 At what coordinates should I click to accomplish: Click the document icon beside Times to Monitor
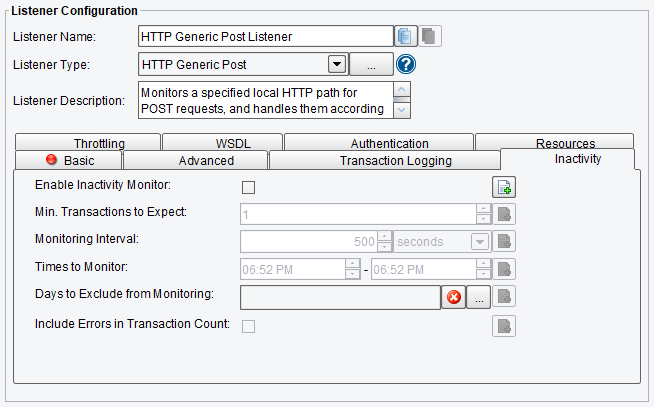504,269
